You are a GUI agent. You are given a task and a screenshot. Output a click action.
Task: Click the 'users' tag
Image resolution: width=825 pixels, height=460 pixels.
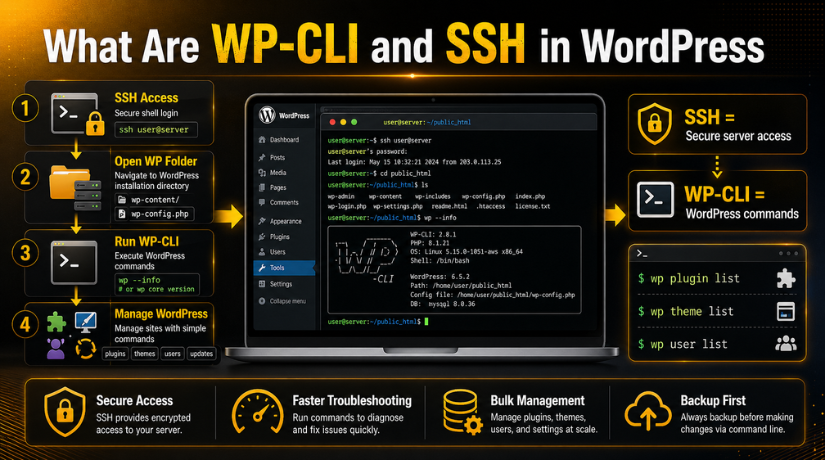click(172, 354)
